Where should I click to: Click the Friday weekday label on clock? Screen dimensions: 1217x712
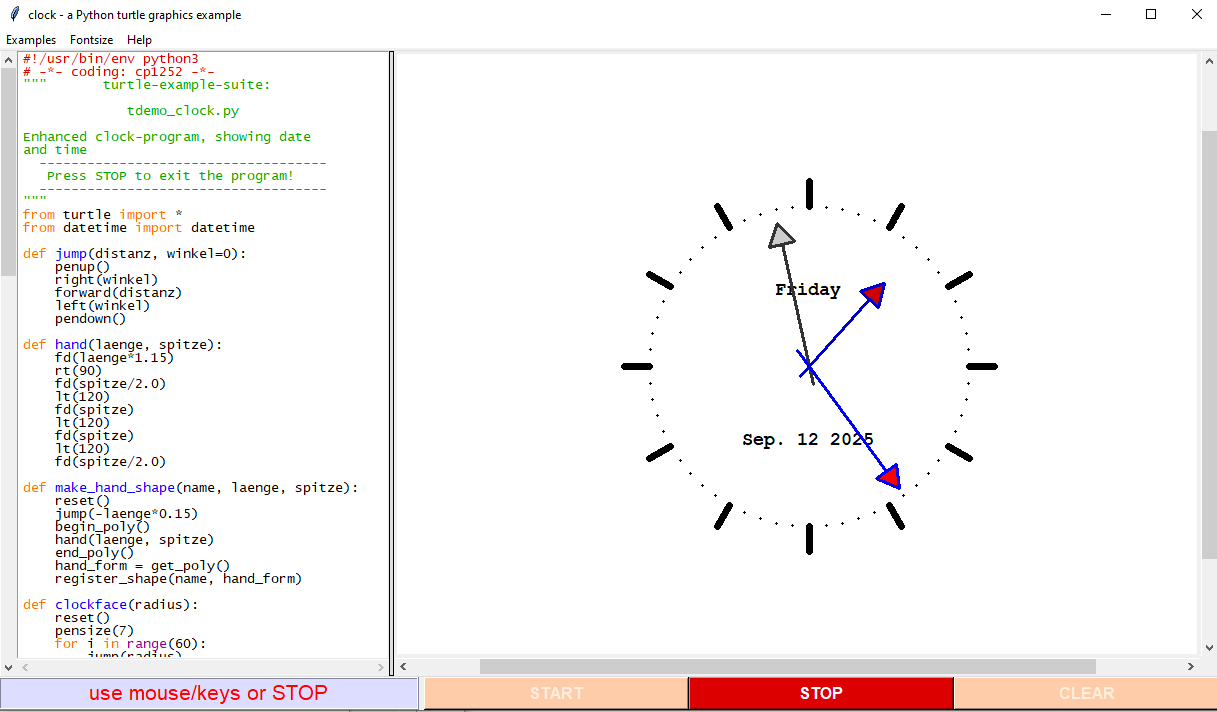coord(807,290)
